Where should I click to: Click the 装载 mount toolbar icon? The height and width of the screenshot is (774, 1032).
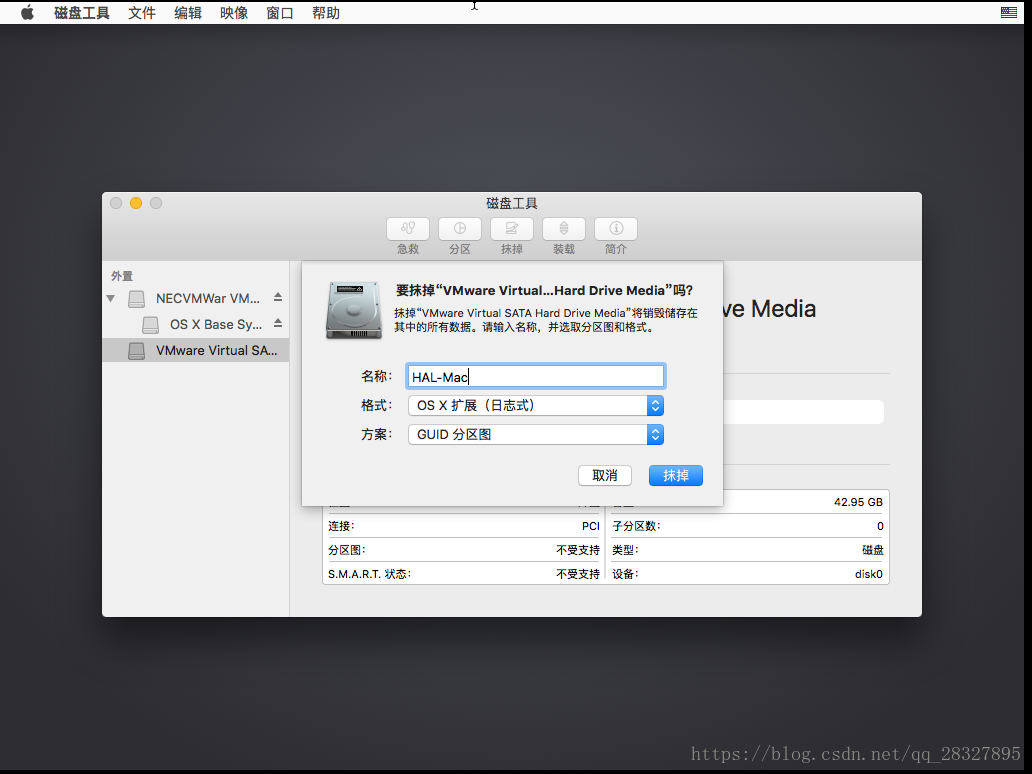tap(563, 228)
